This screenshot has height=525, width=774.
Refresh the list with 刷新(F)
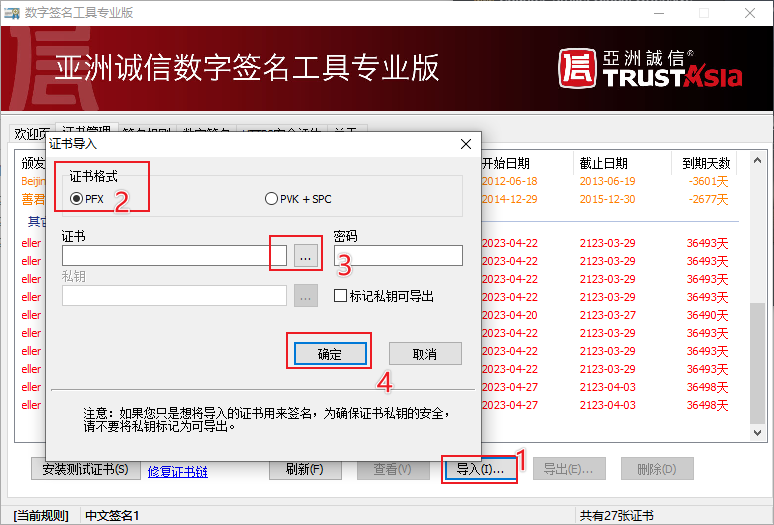(x=305, y=469)
